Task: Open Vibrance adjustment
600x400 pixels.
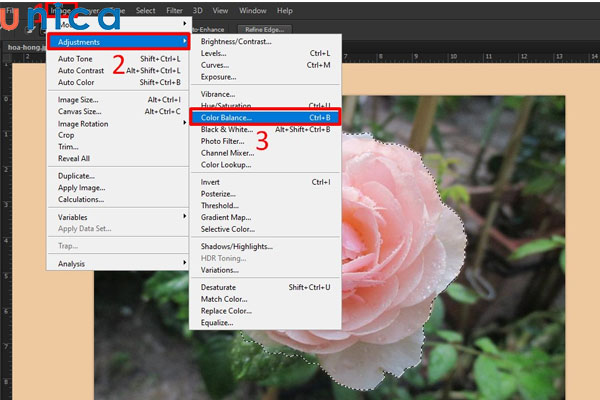Action: pyautogui.click(x=265, y=94)
